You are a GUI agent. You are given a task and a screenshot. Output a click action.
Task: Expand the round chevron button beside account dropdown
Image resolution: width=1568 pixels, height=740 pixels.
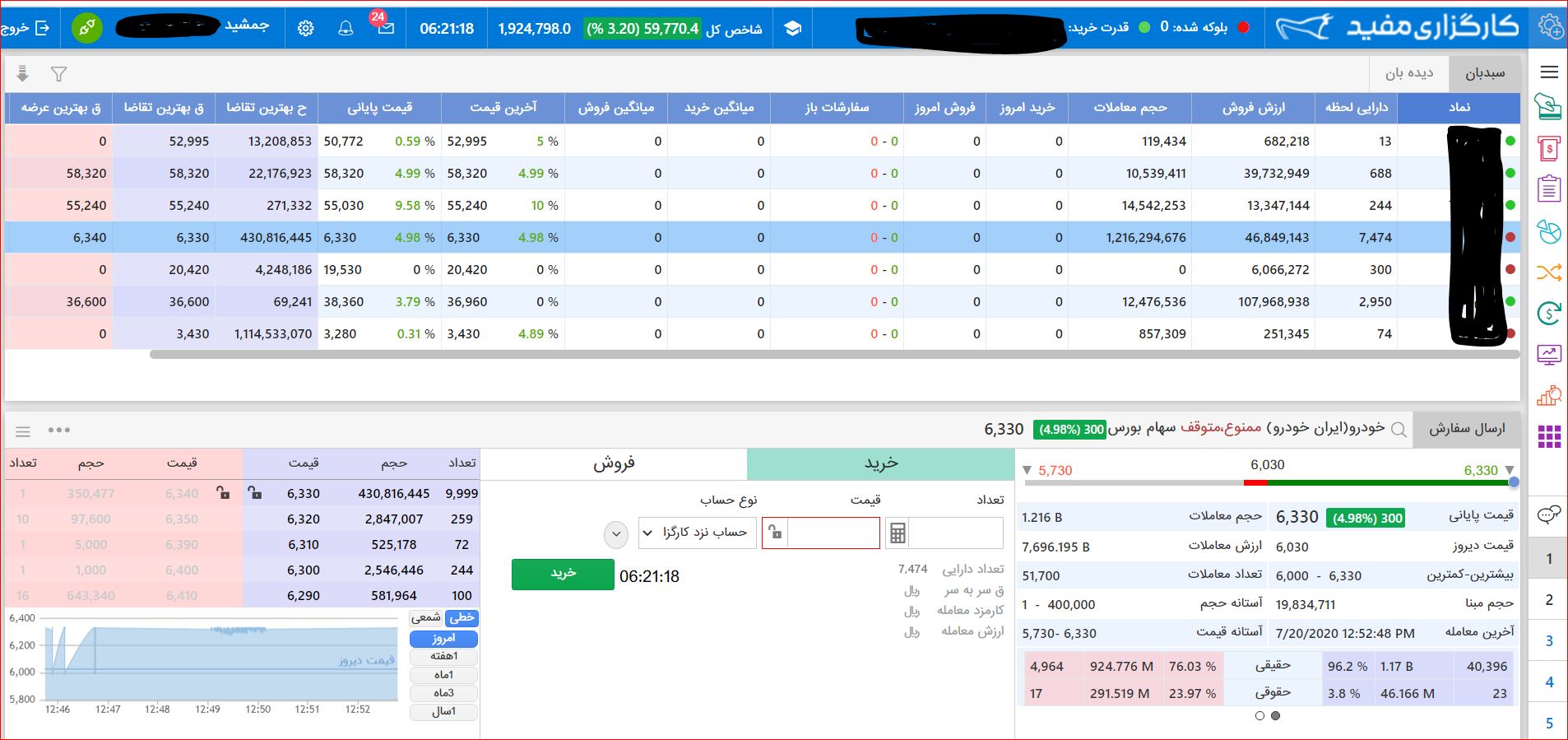(x=616, y=534)
